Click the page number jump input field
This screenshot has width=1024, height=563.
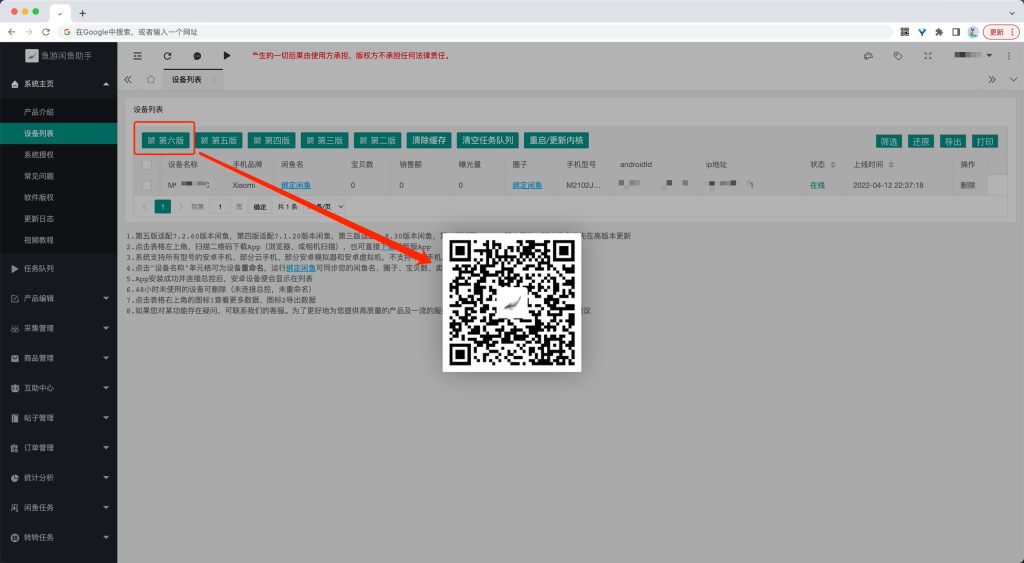pos(218,206)
